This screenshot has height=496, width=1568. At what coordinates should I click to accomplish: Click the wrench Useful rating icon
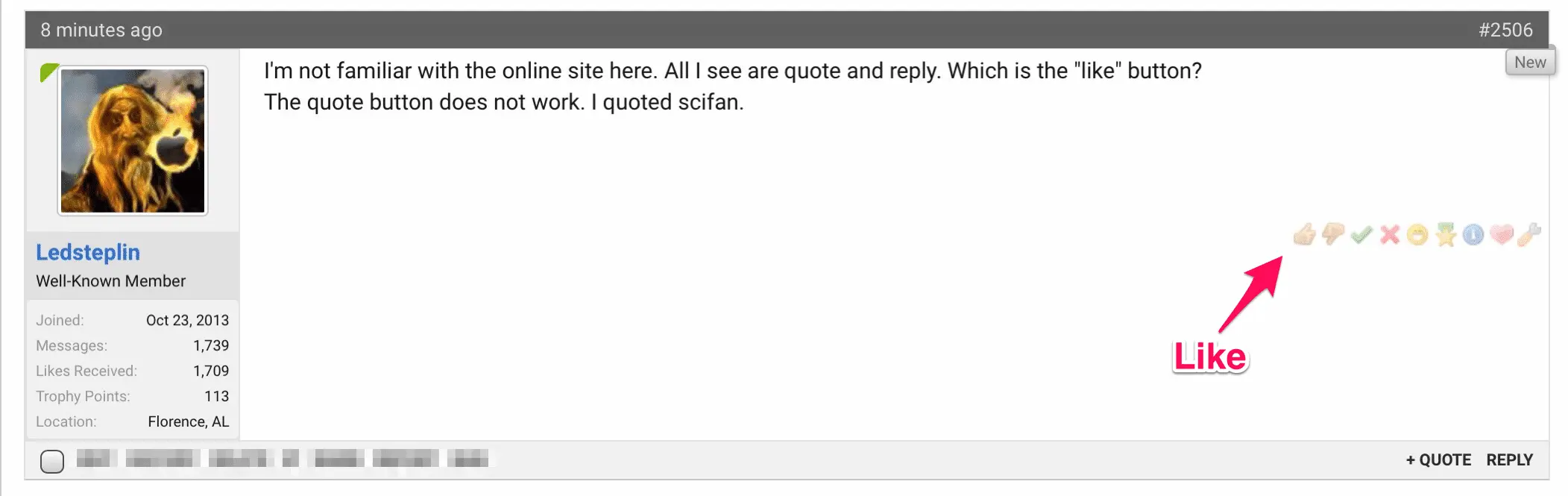pos(1529,235)
